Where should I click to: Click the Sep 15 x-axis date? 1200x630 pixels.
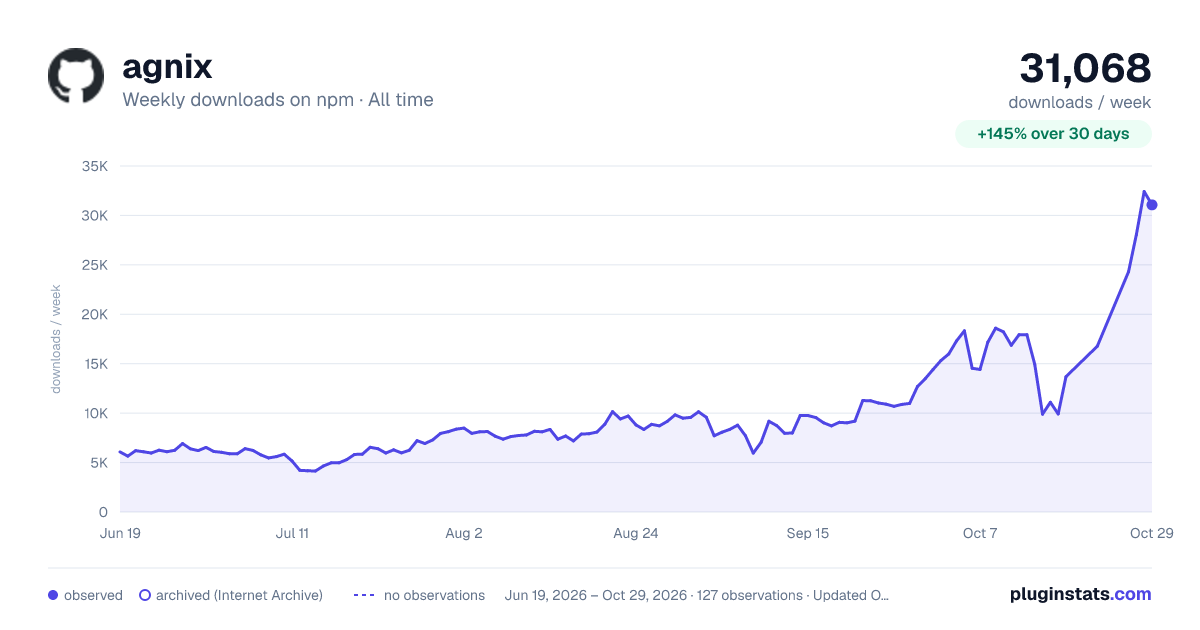click(808, 533)
